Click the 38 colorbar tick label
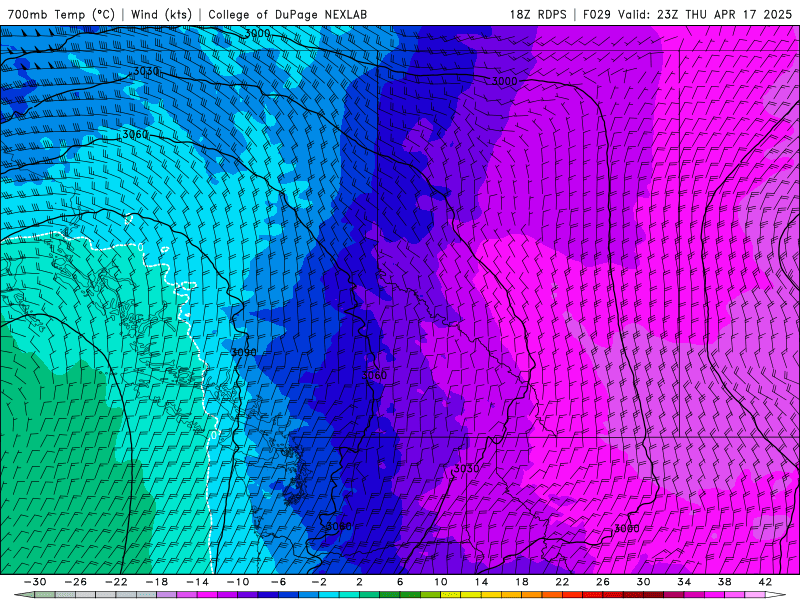800x600 pixels. pos(724,582)
